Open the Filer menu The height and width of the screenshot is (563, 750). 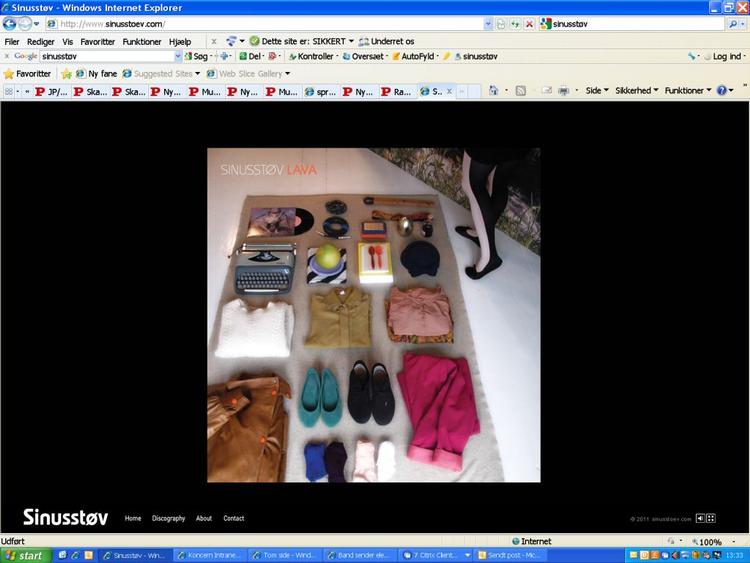click(12, 42)
